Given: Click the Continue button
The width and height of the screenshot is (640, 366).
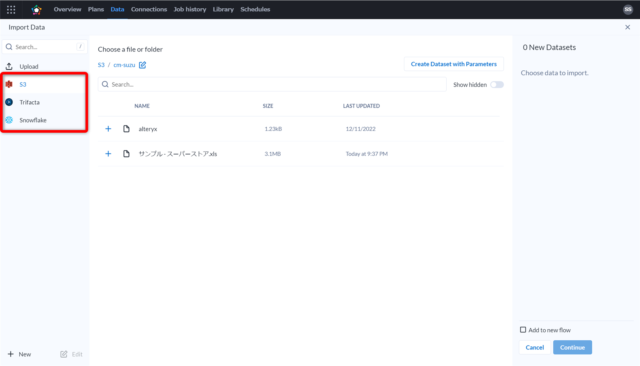Looking at the screenshot, I should click(572, 347).
